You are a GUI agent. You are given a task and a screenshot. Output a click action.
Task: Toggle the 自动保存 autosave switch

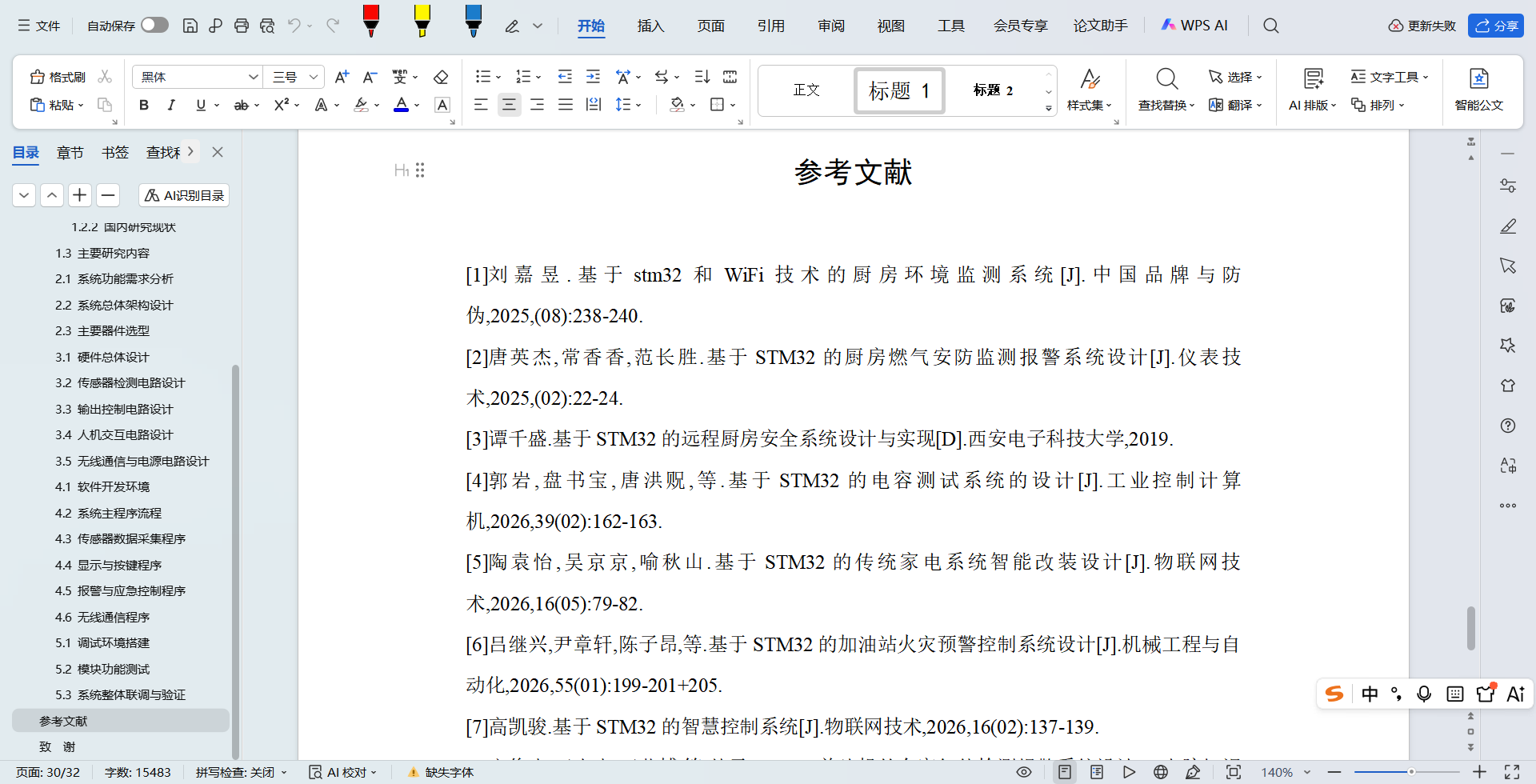pos(154,26)
